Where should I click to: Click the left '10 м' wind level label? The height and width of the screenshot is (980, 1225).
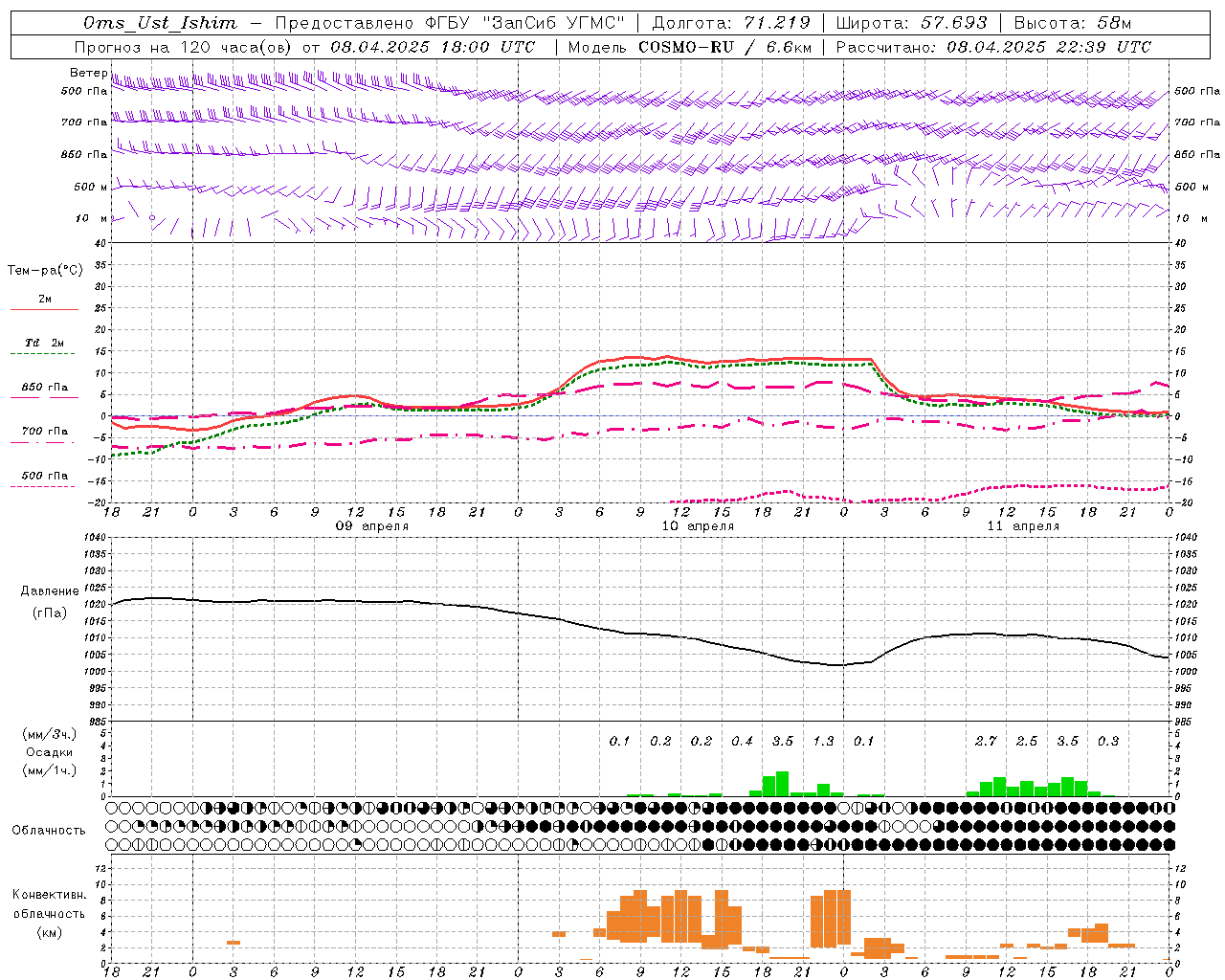coord(92,218)
